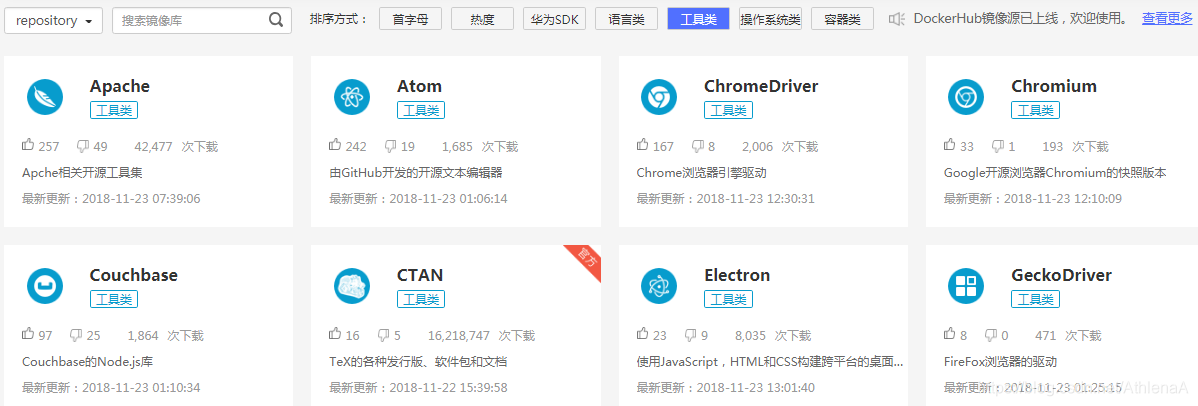The width and height of the screenshot is (1198, 406).
Task: Click the 工具类 tag under Atom
Action: 421,110
